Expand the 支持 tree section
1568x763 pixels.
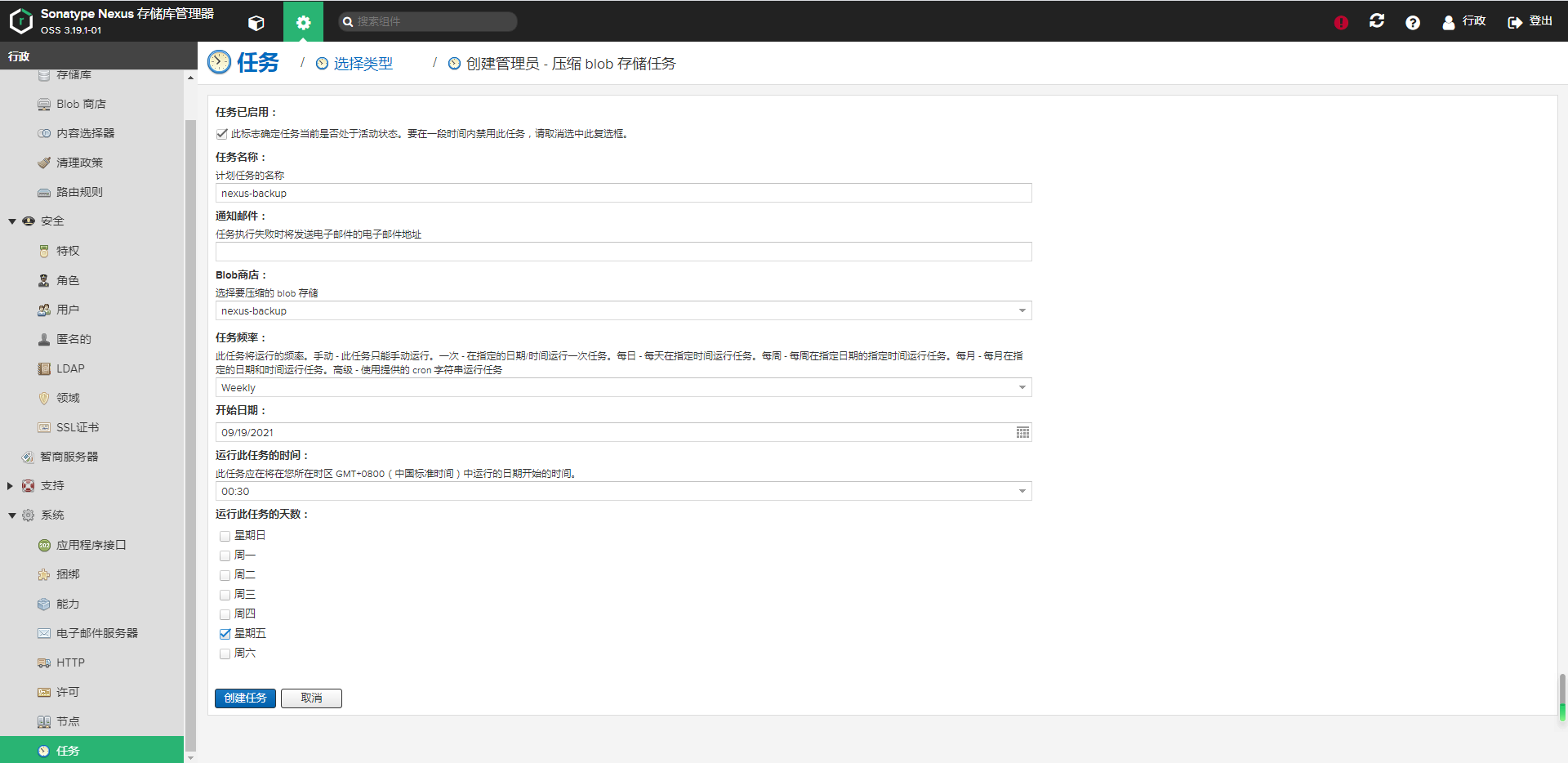point(11,486)
